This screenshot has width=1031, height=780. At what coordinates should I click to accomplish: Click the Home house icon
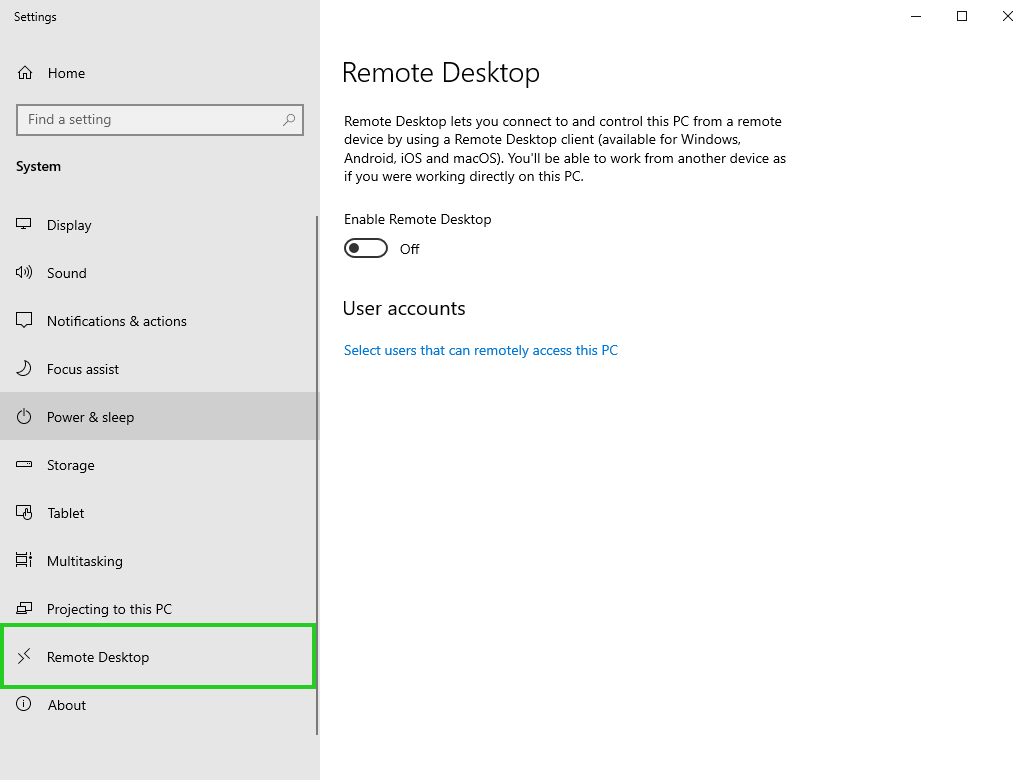pyautogui.click(x=25, y=73)
